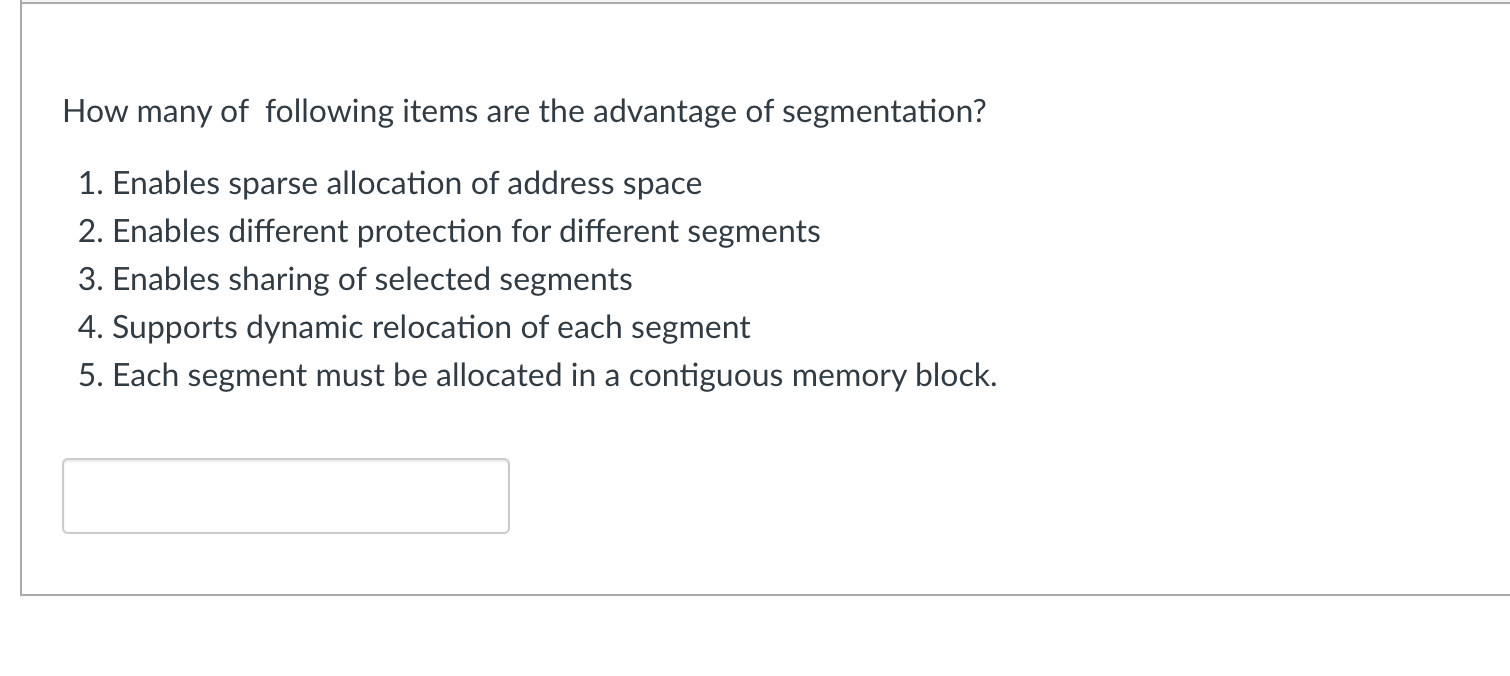
Task: Click the '2.' list number marker
Action: coord(92,232)
